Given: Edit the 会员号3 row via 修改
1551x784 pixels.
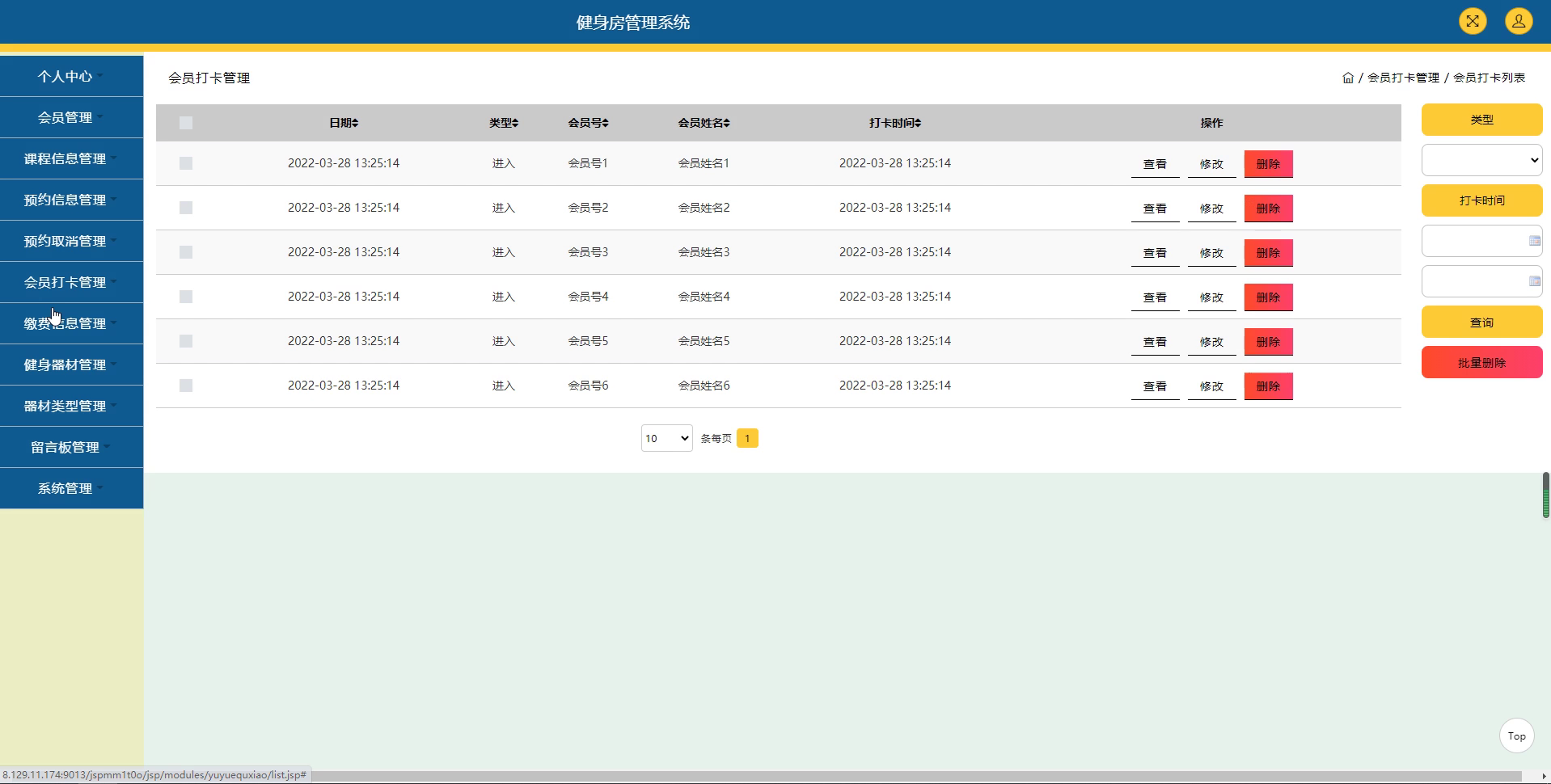Looking at the screenshot, I should (x=1211, y=253).
